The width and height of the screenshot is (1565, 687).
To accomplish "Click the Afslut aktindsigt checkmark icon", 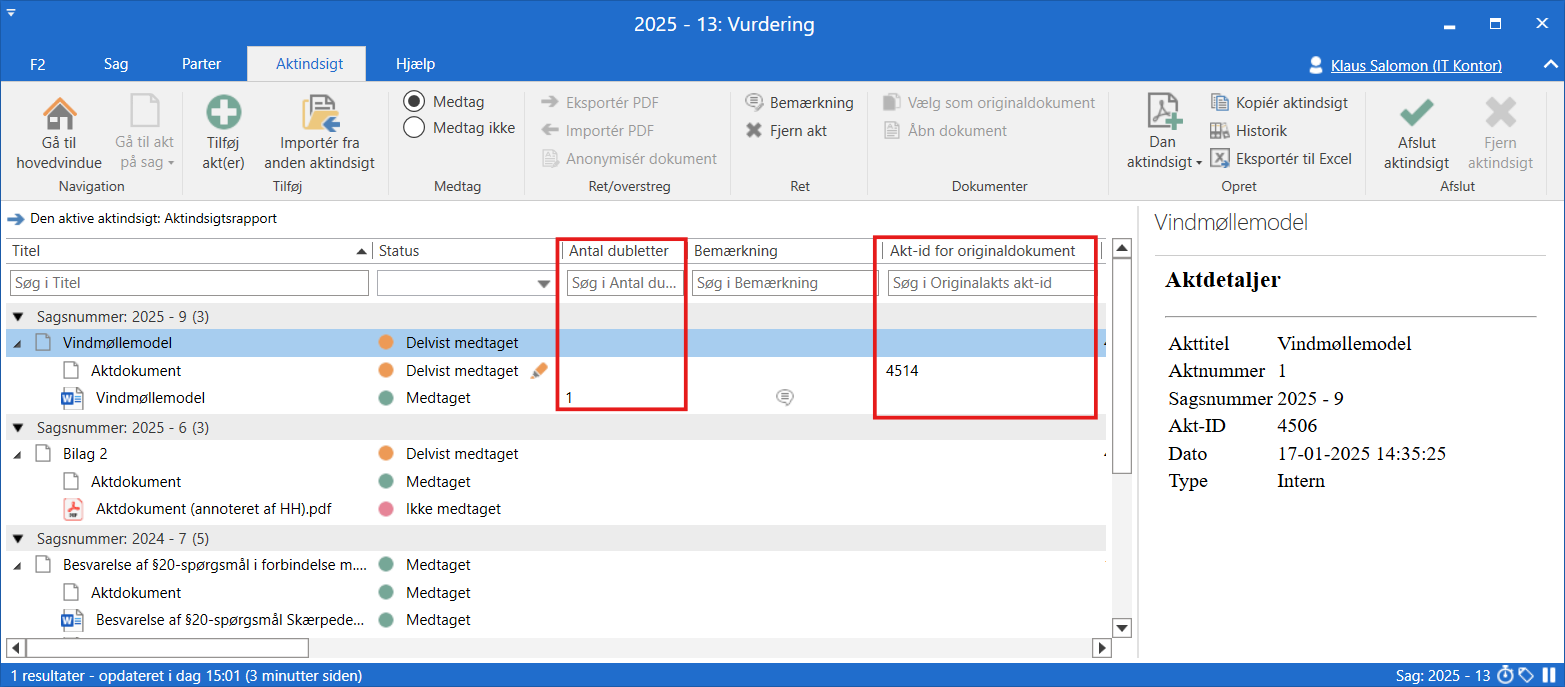I will click(x=1416, y=115).
